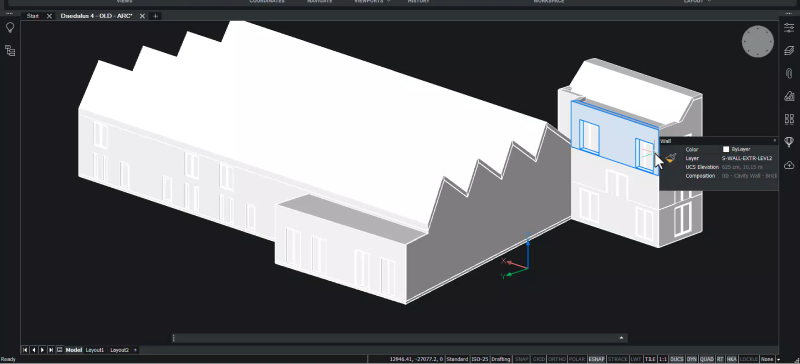Toggle ORTHO mode
Image resolution: width=800 pixels, height=364 pixels.
pyautogui.click(x=556, y=359)
